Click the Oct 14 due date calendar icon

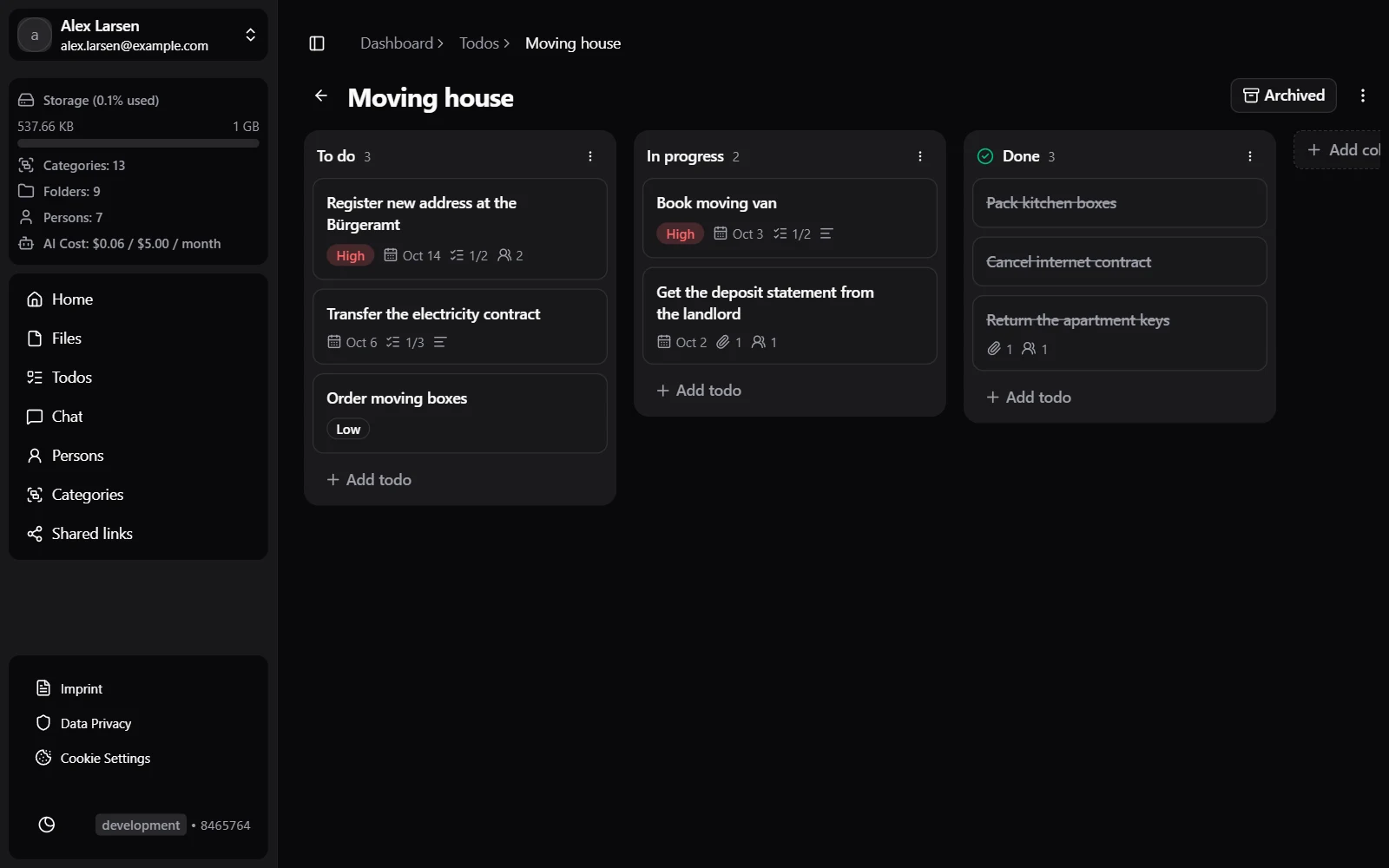[x=391, y=255]
